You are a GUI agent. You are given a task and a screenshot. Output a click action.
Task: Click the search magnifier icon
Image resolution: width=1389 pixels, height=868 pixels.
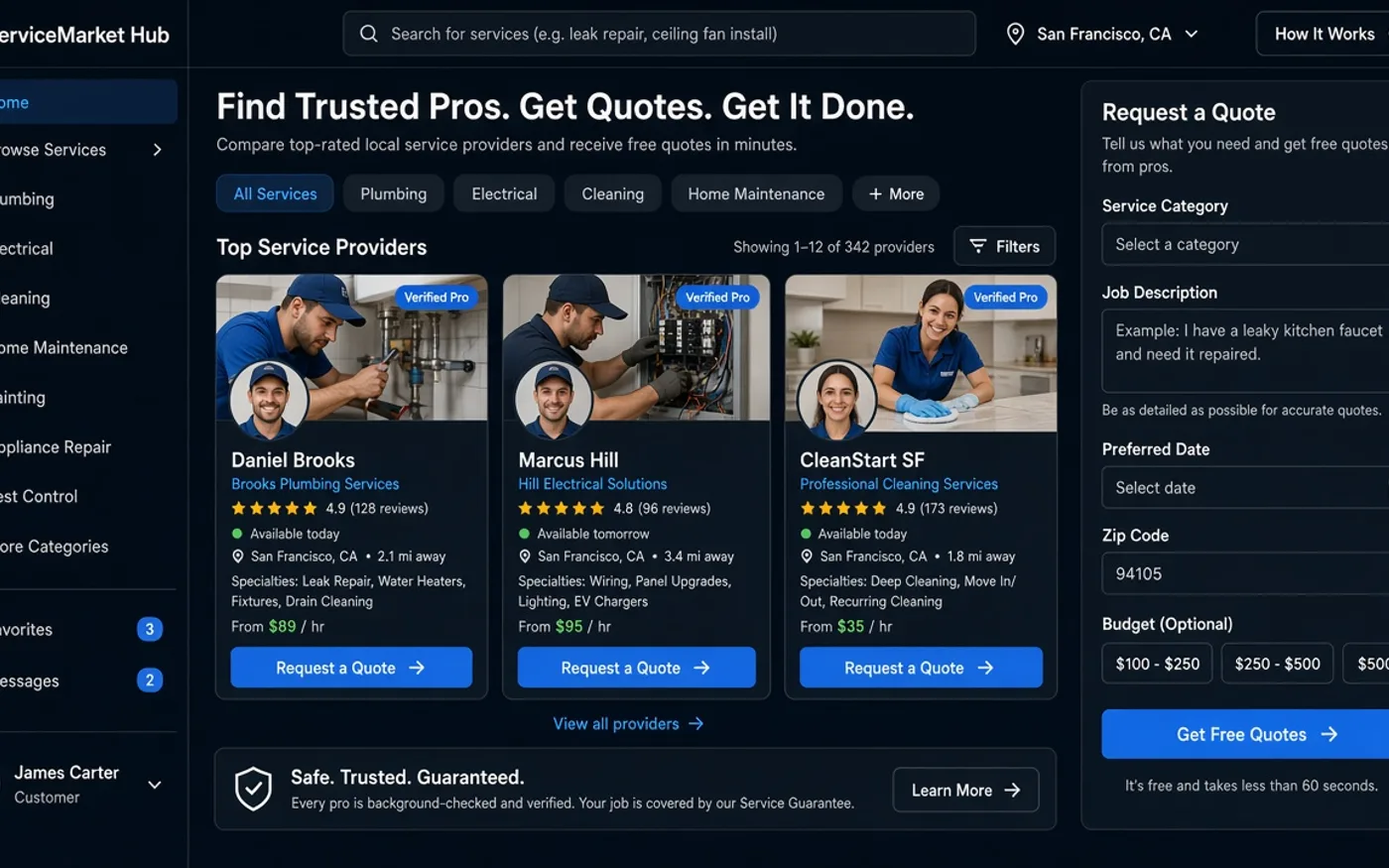[368, 34]
